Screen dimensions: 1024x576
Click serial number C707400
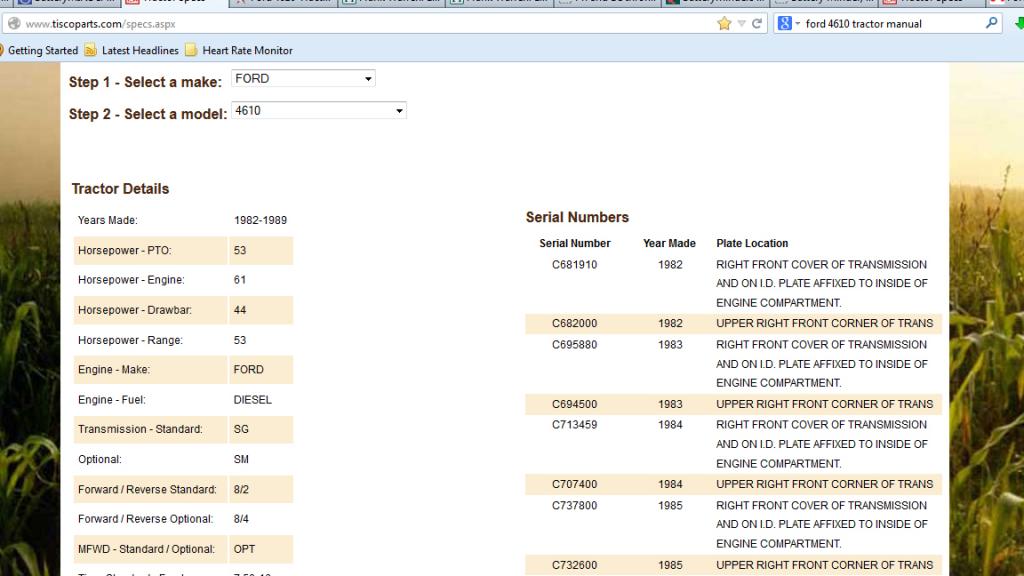[x=575, y=484]
